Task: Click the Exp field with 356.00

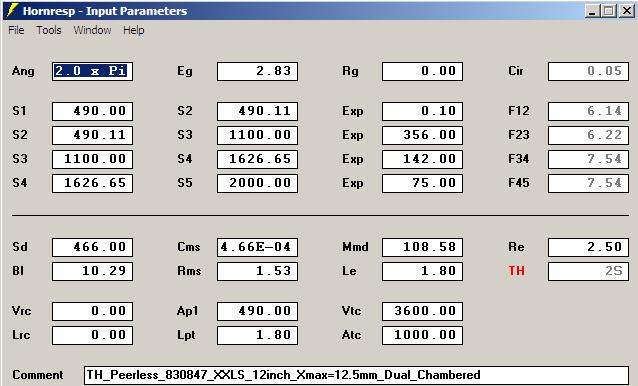Action: [422, 135]
